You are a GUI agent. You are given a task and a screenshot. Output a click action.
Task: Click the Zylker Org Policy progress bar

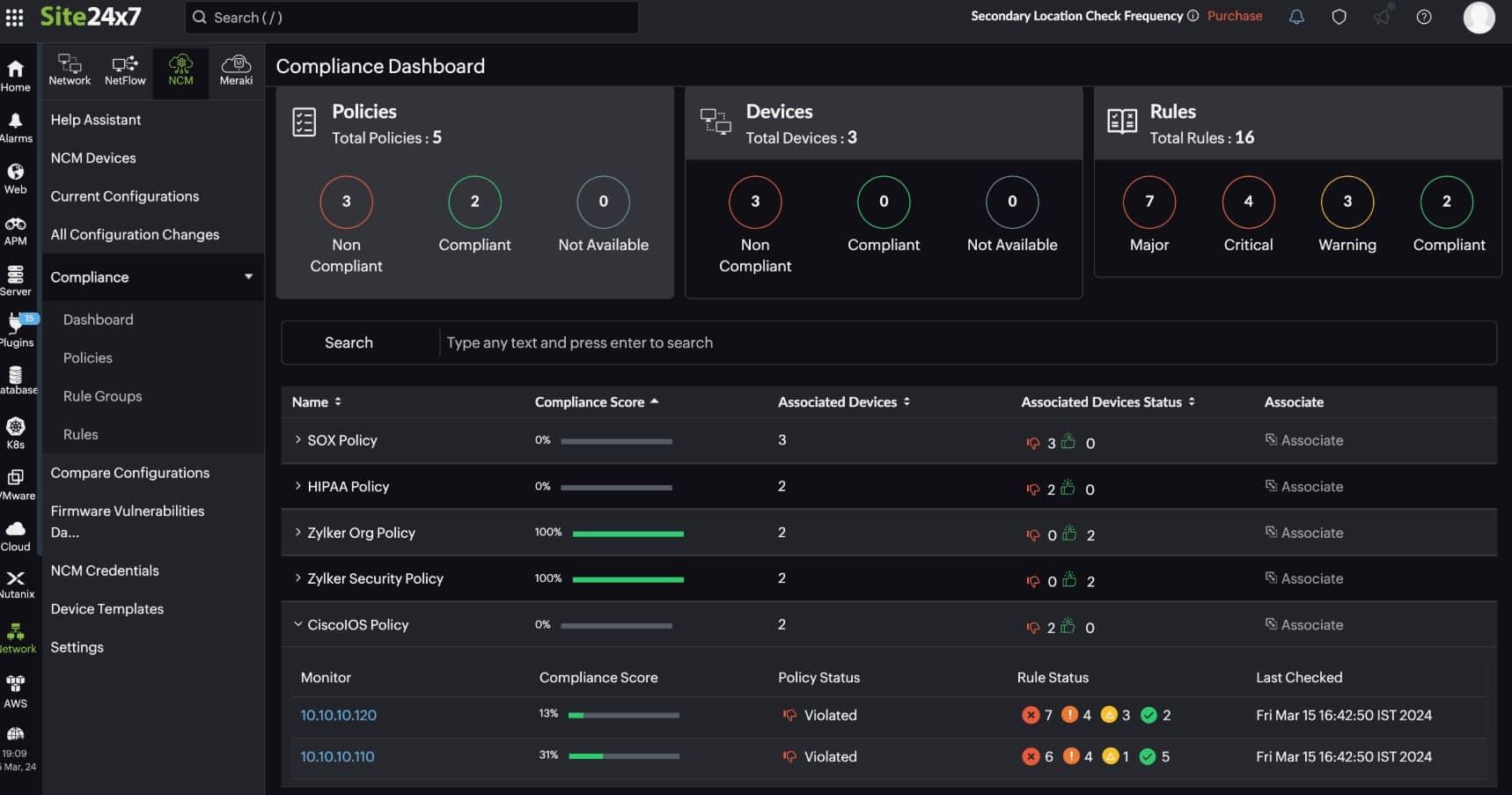(x=628, y=533)
